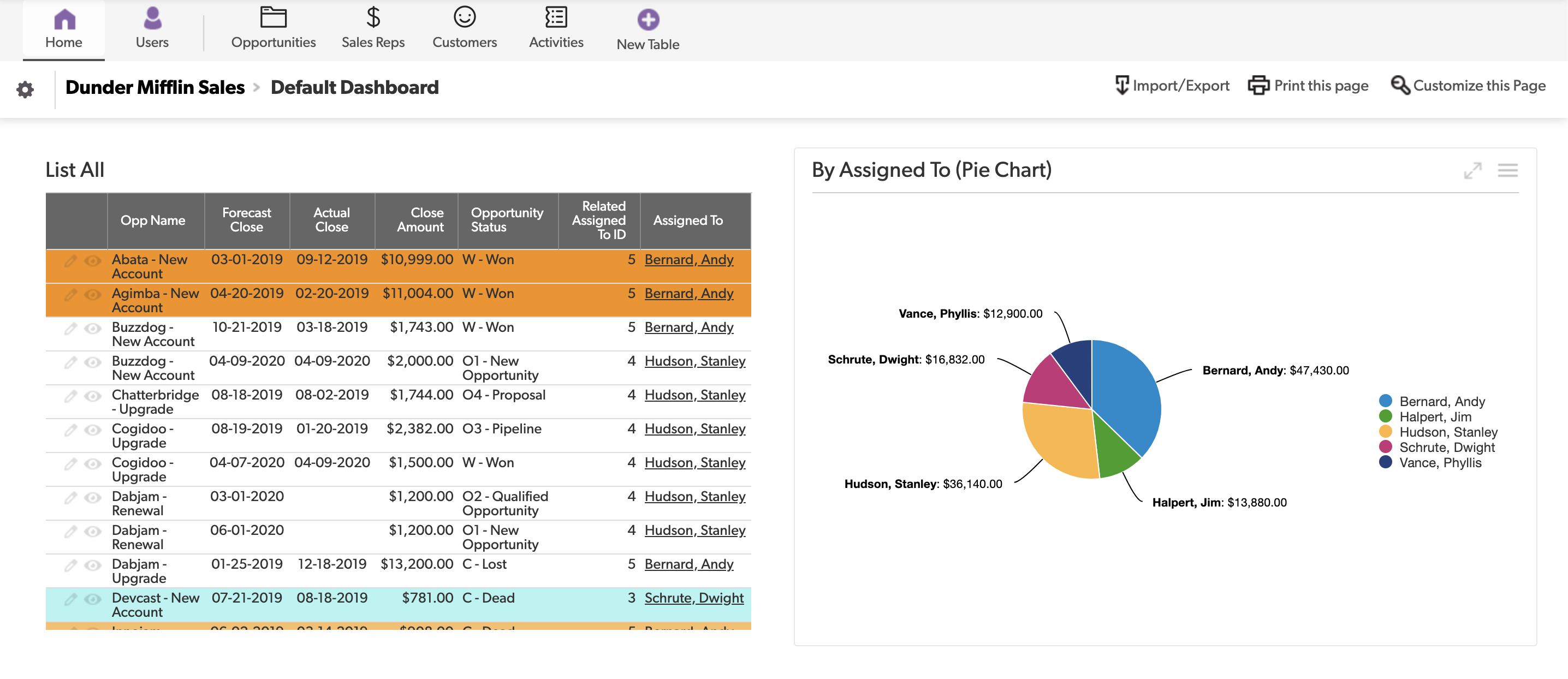1568x679 pixels.
Task: View the Cogidoo $2,382.00 record
Action: [x=92, y=430]
